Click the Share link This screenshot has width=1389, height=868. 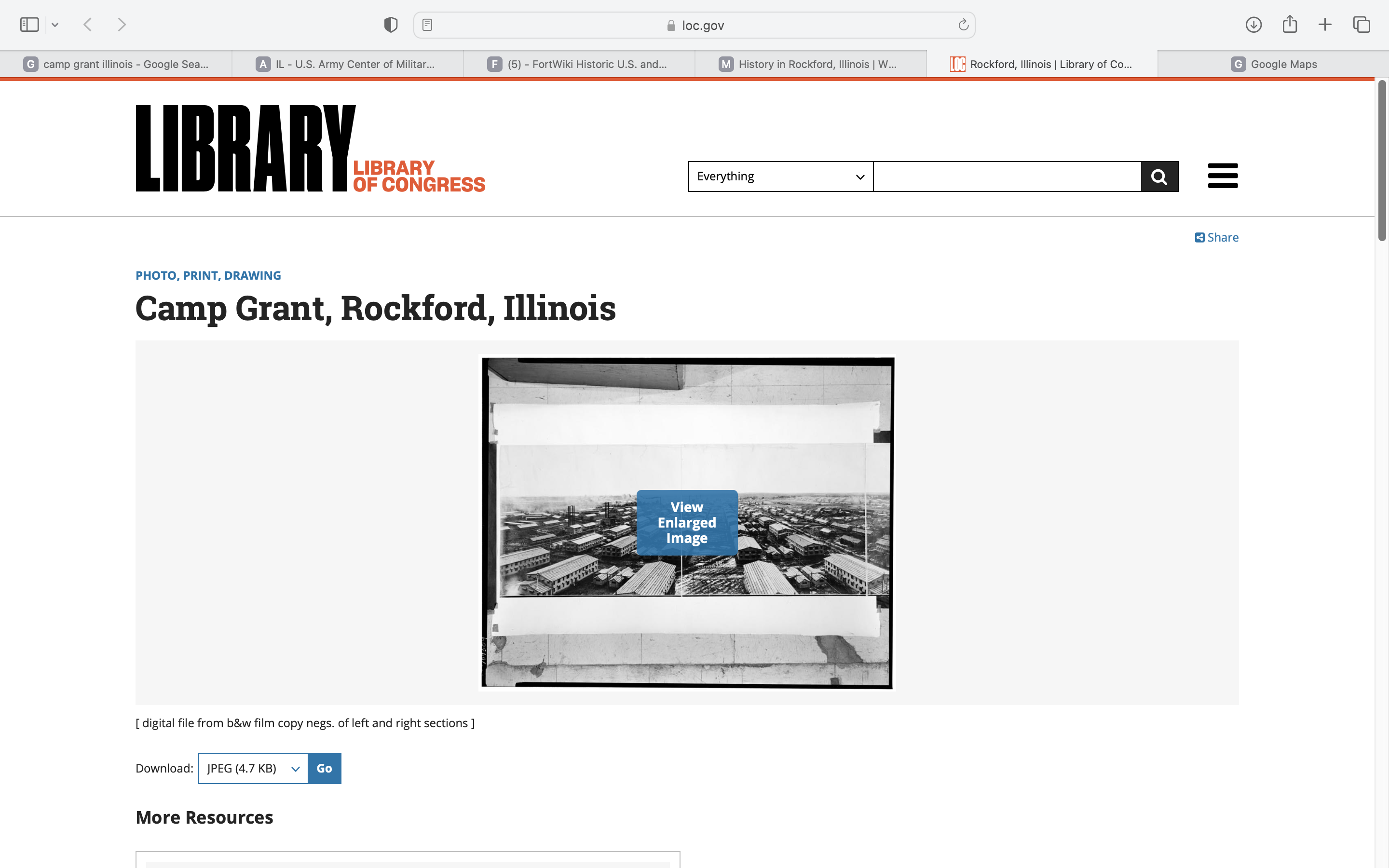coord(1216,238)
